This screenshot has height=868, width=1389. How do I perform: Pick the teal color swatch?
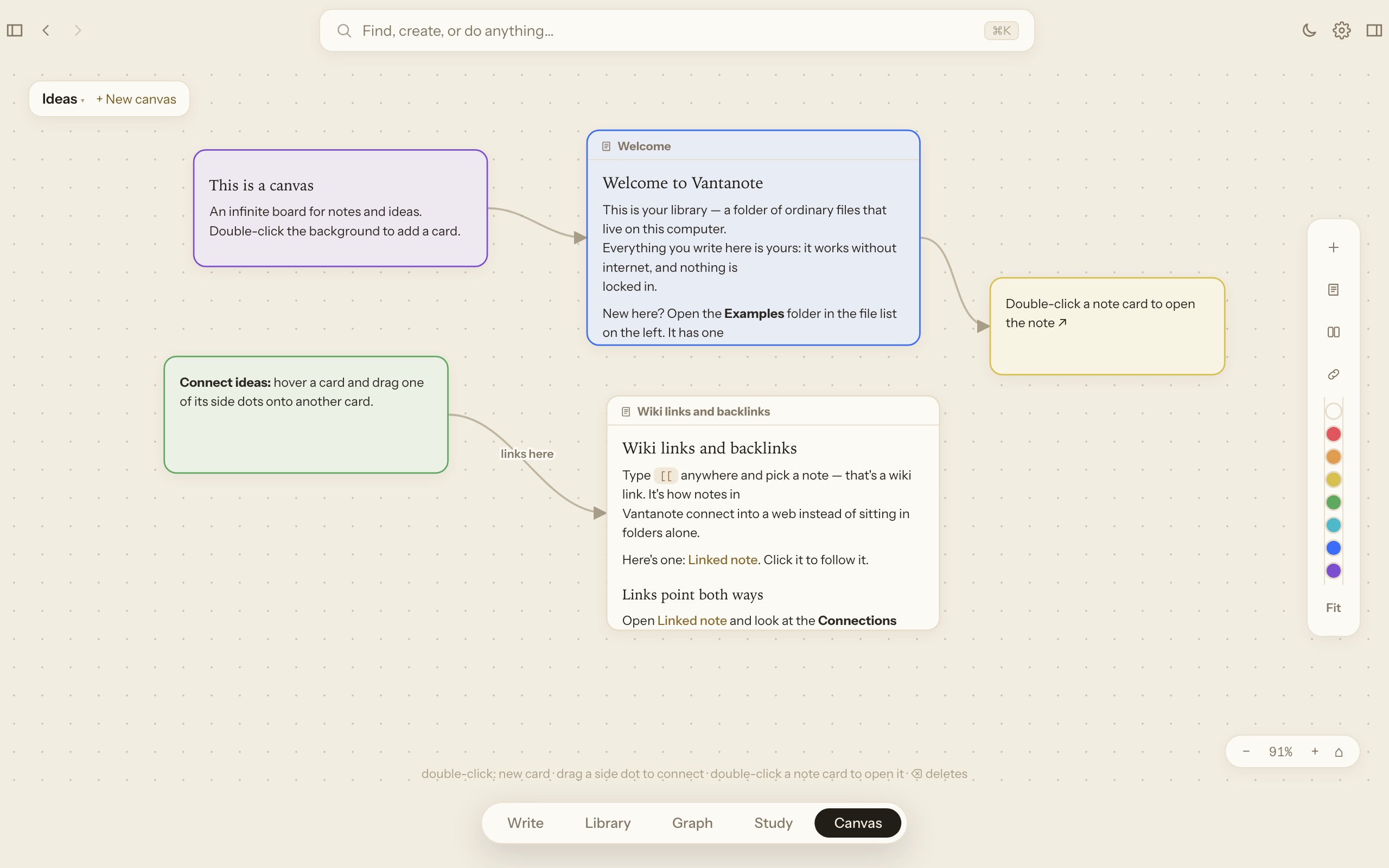click(1333, 525)
